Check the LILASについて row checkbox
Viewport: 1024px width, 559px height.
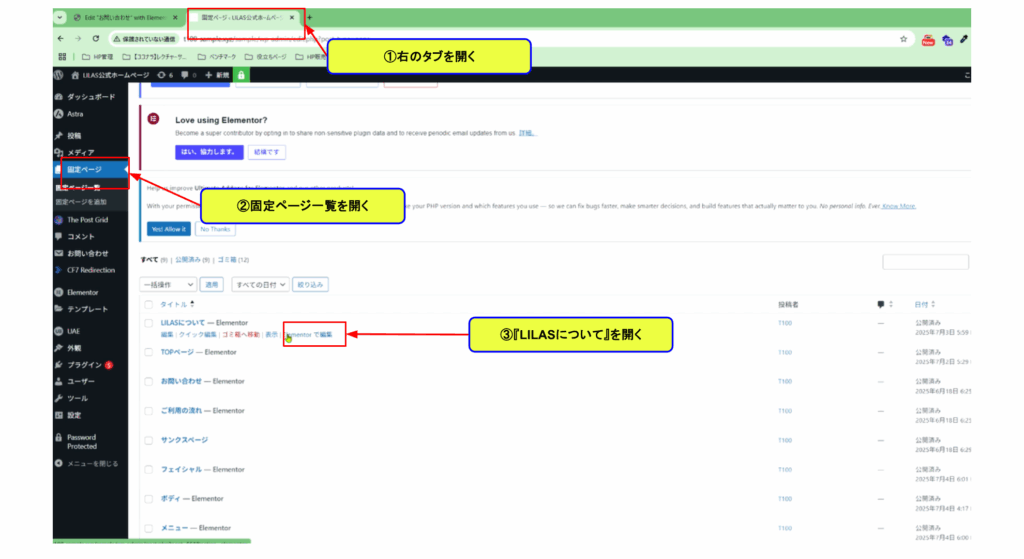point(148,323)
